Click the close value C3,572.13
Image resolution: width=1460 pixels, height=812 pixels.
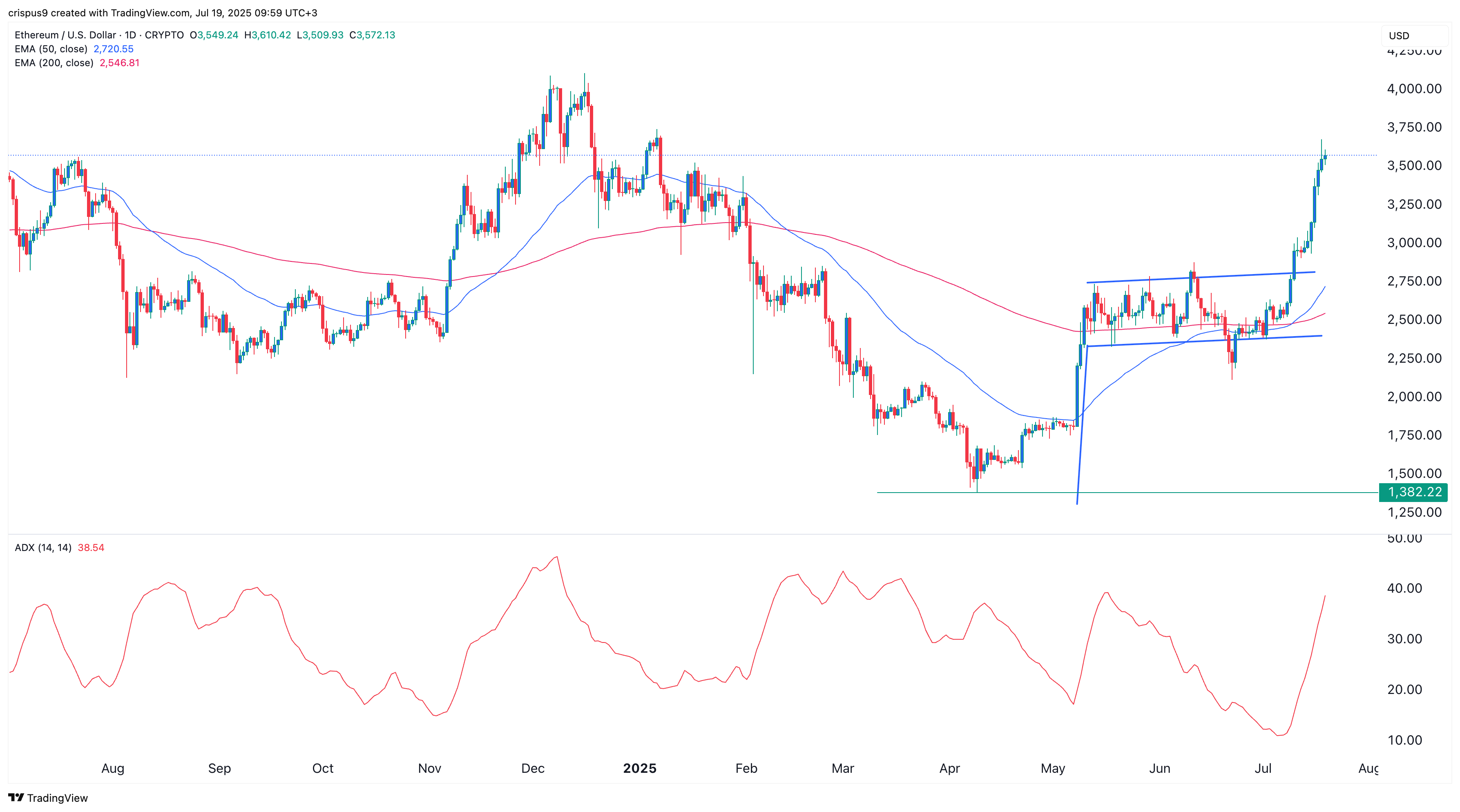pyautogui.click(x=373, y=35)
